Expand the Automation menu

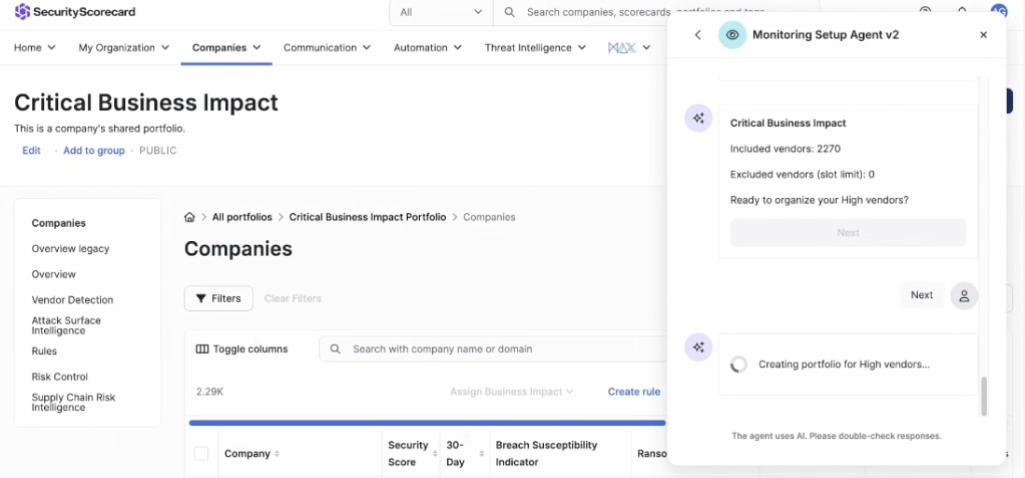[428, 48]
